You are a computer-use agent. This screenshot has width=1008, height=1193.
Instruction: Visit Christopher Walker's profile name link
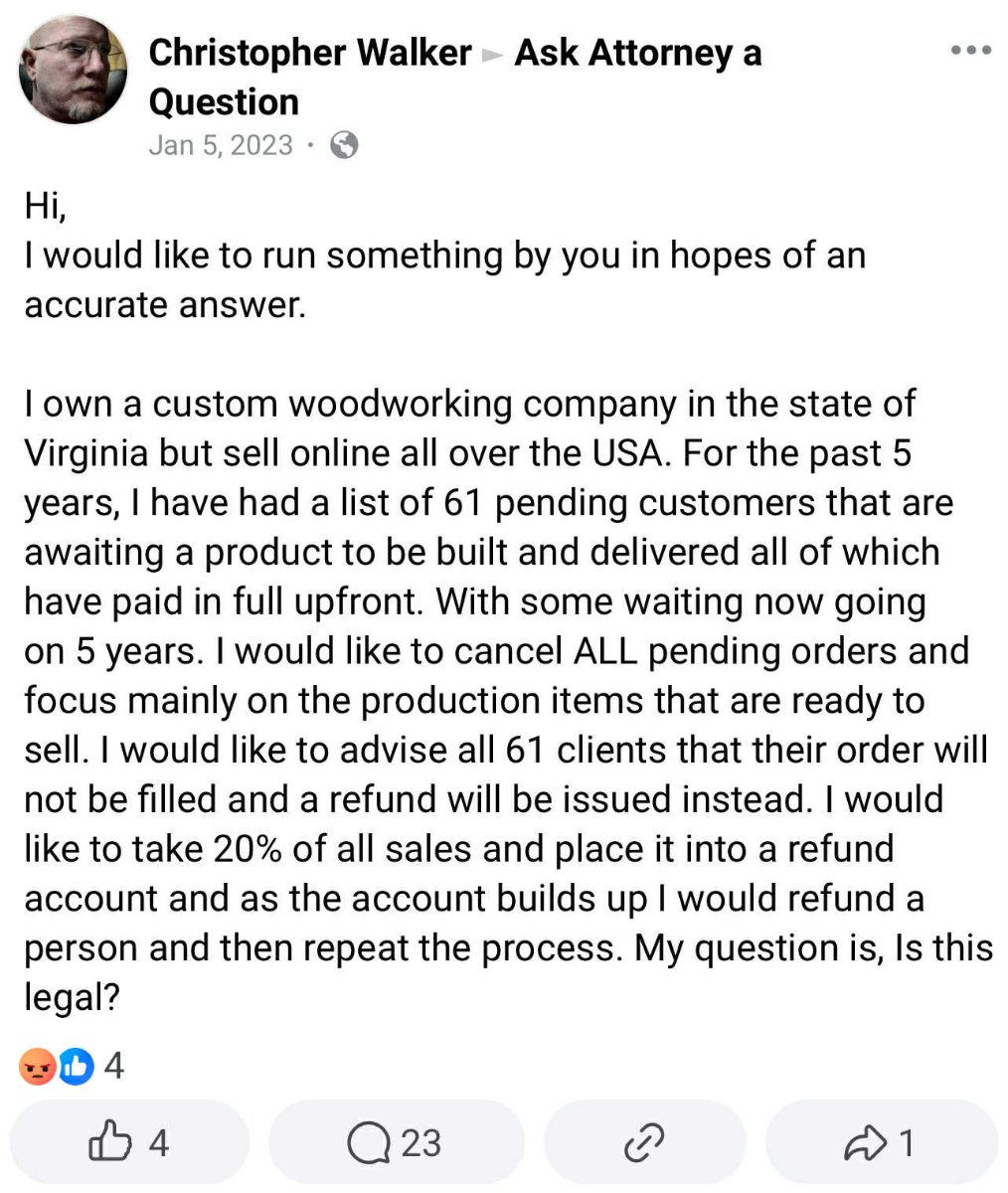coord(309,53)
